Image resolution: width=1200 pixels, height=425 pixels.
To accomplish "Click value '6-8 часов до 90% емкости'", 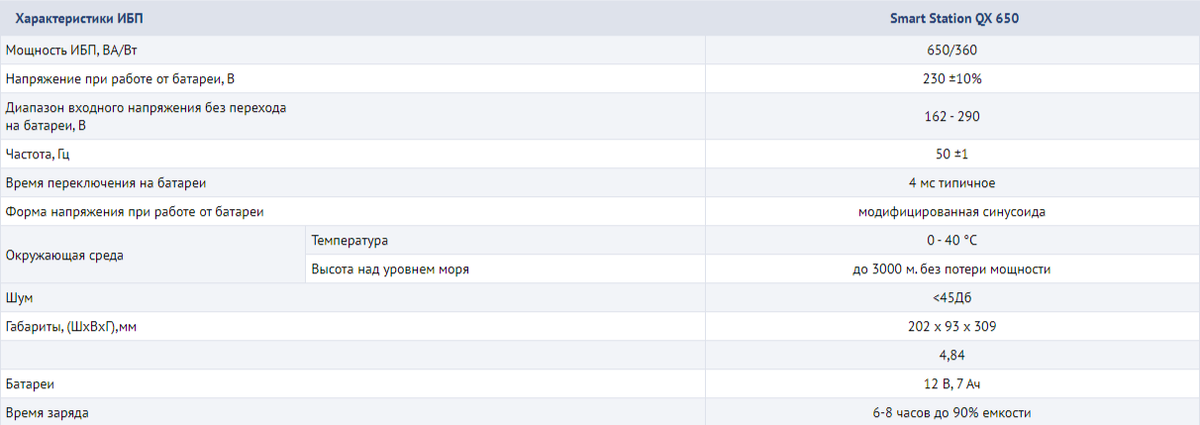I will [x=952, y=412].
